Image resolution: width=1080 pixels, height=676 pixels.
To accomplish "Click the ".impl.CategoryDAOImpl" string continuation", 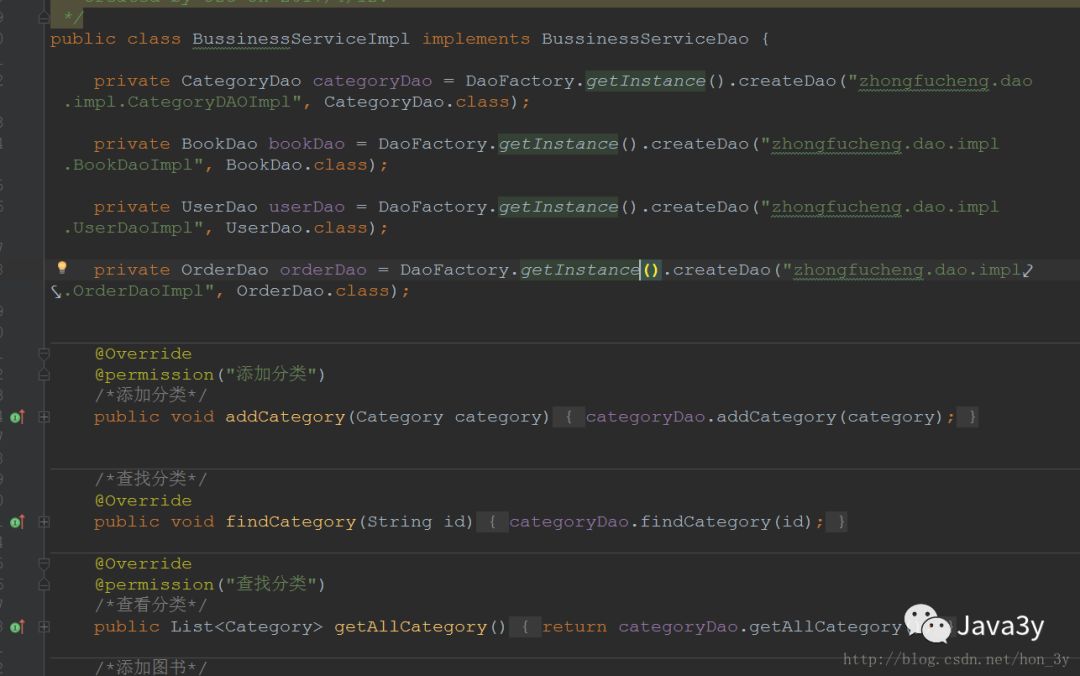I will [x=183, y=102].
